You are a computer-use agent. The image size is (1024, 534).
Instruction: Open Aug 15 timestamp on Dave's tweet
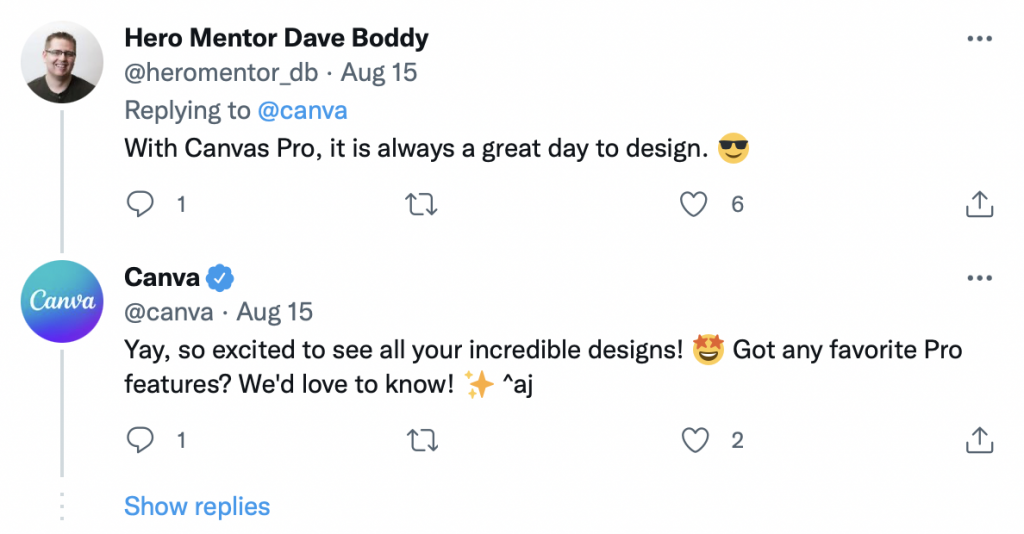379,73
